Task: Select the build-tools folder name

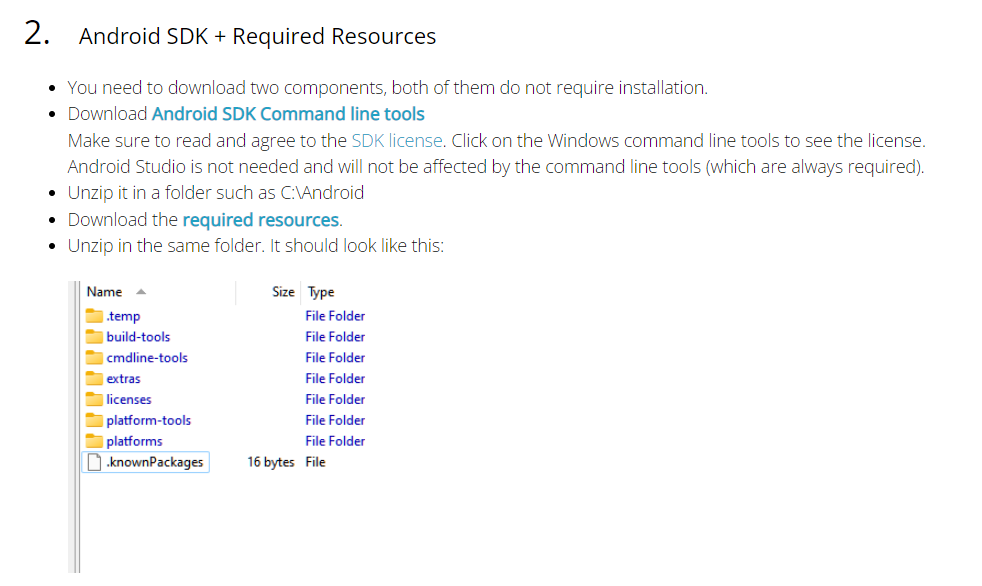Action: coord(138,337)
